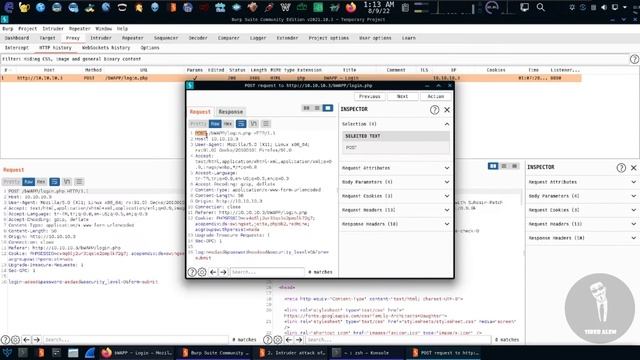Open the Decoder tab
Viewport: 640px width, 360px height.
pyautogui.click(x=198, y=38)
